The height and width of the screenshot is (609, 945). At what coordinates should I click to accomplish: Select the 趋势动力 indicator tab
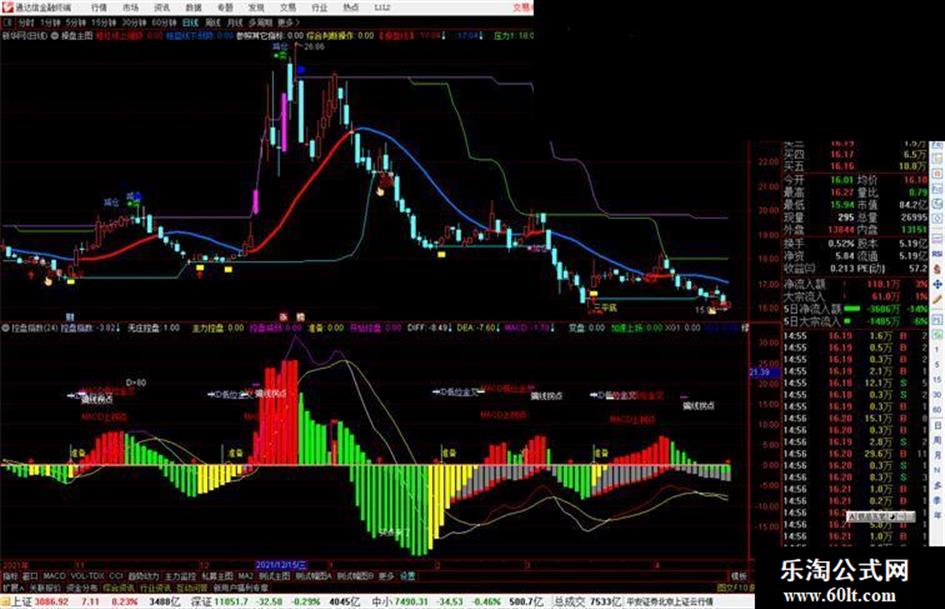tap(143, 576)
